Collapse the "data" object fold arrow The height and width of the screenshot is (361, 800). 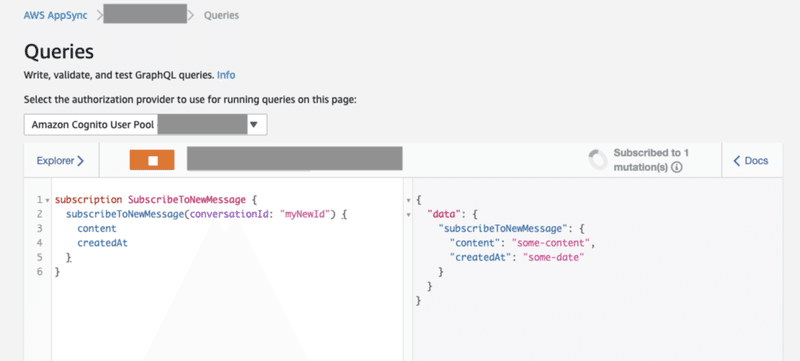point(408,215)
